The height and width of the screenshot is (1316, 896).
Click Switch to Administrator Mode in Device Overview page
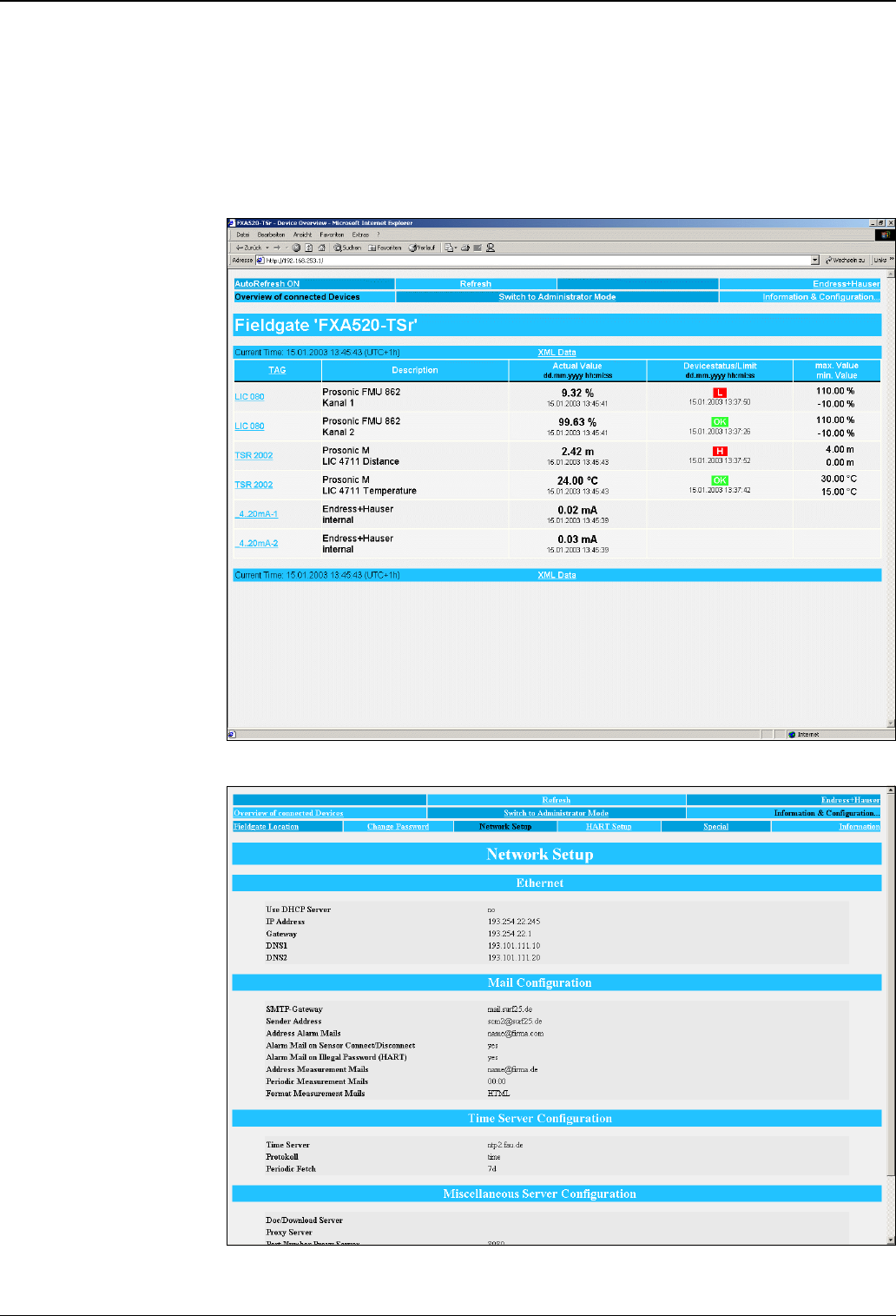click(557, 297)
